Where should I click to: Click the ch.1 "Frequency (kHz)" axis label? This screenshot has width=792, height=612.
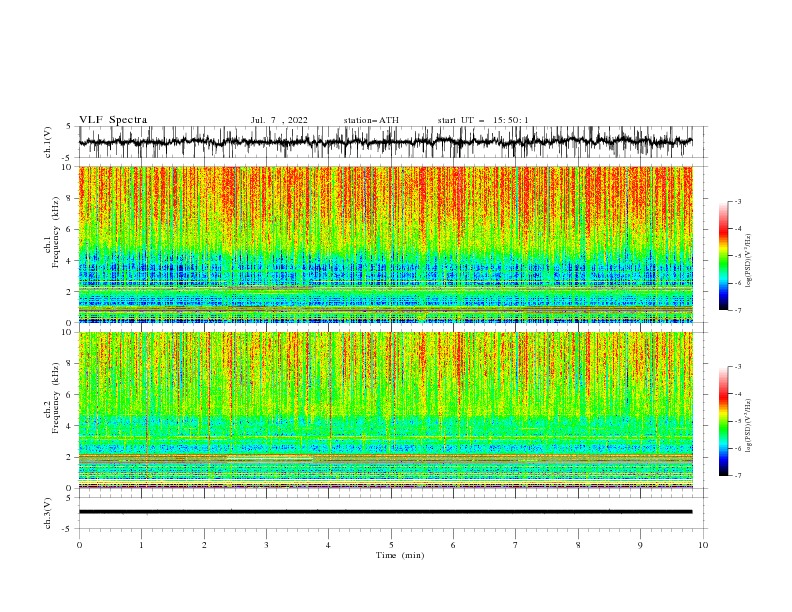click(x=56, y=232)
